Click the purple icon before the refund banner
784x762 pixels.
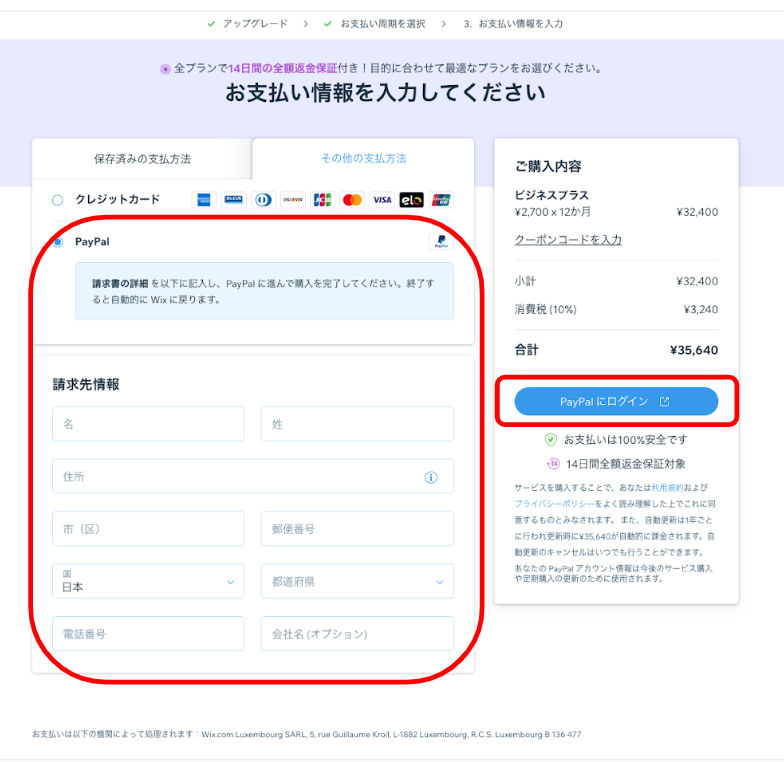pyautogui.click(x=165, y=69)
